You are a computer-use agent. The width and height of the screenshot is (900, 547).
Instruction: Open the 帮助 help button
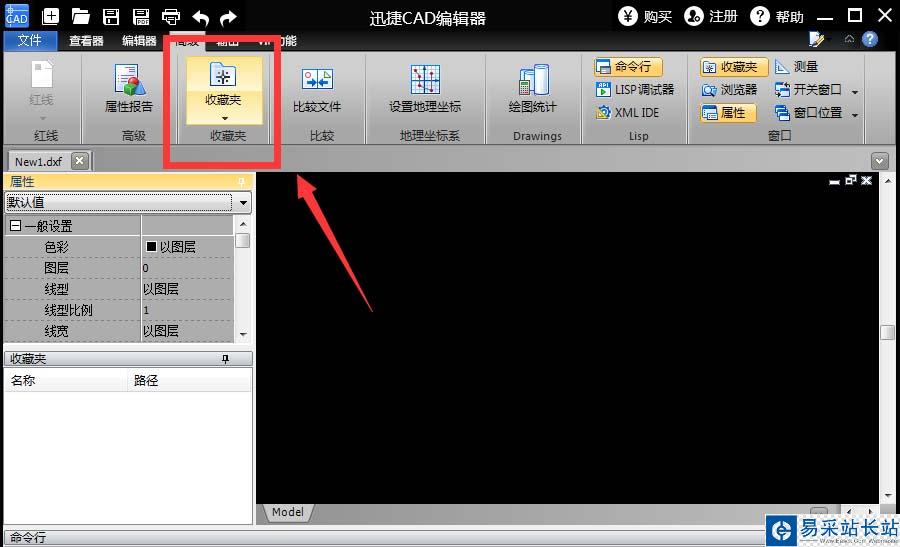coord(777,16)
